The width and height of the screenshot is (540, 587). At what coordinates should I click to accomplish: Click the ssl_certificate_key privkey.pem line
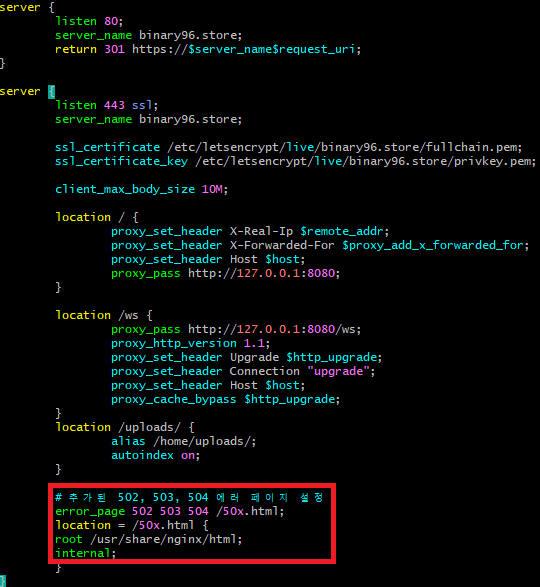(x=295, y=161)
